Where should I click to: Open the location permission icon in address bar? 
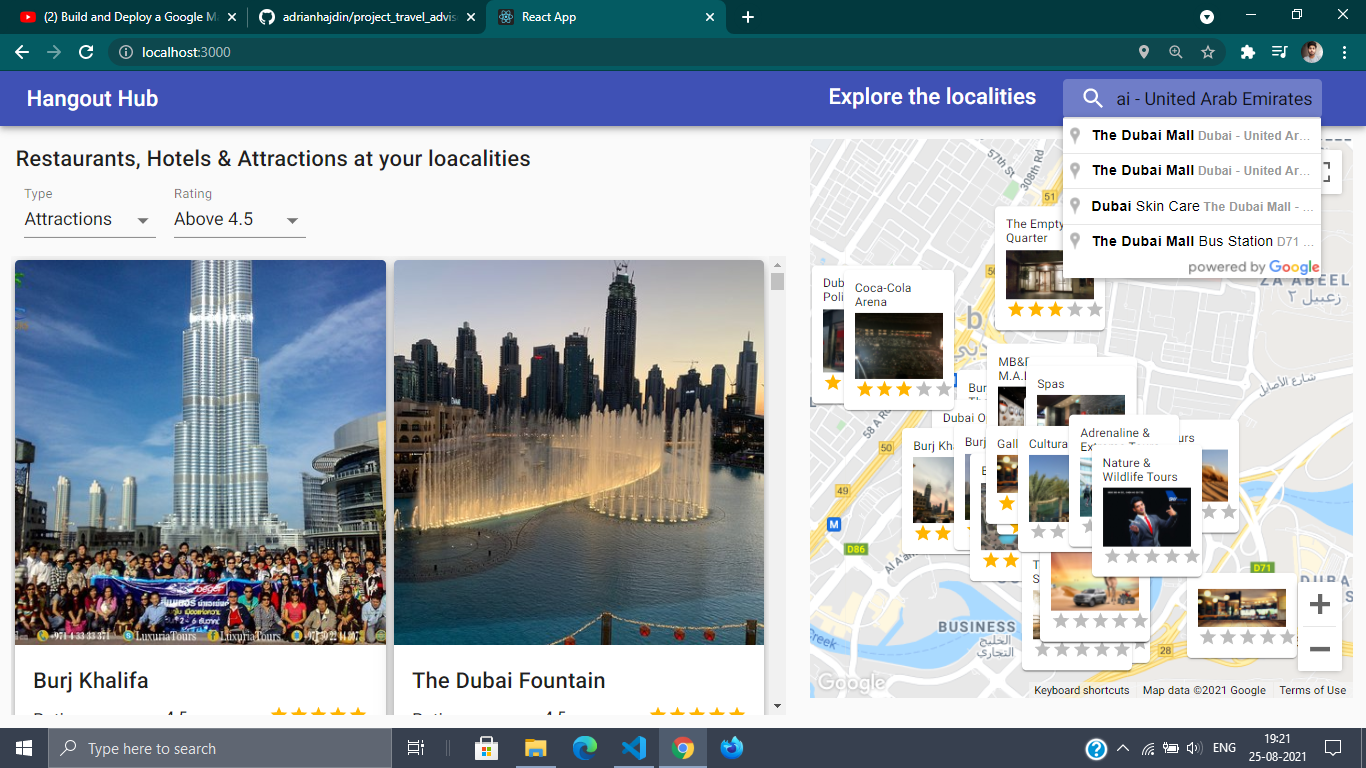(x=1144, y=52)
